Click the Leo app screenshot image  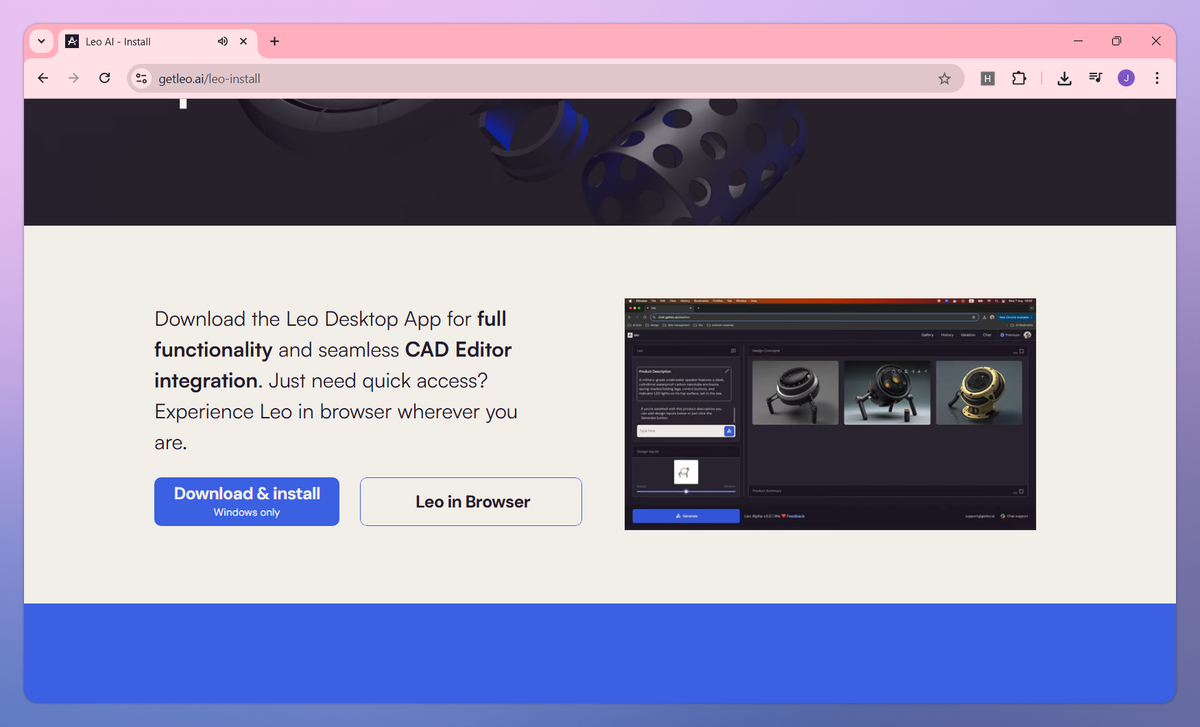click(x=830, y=414)
